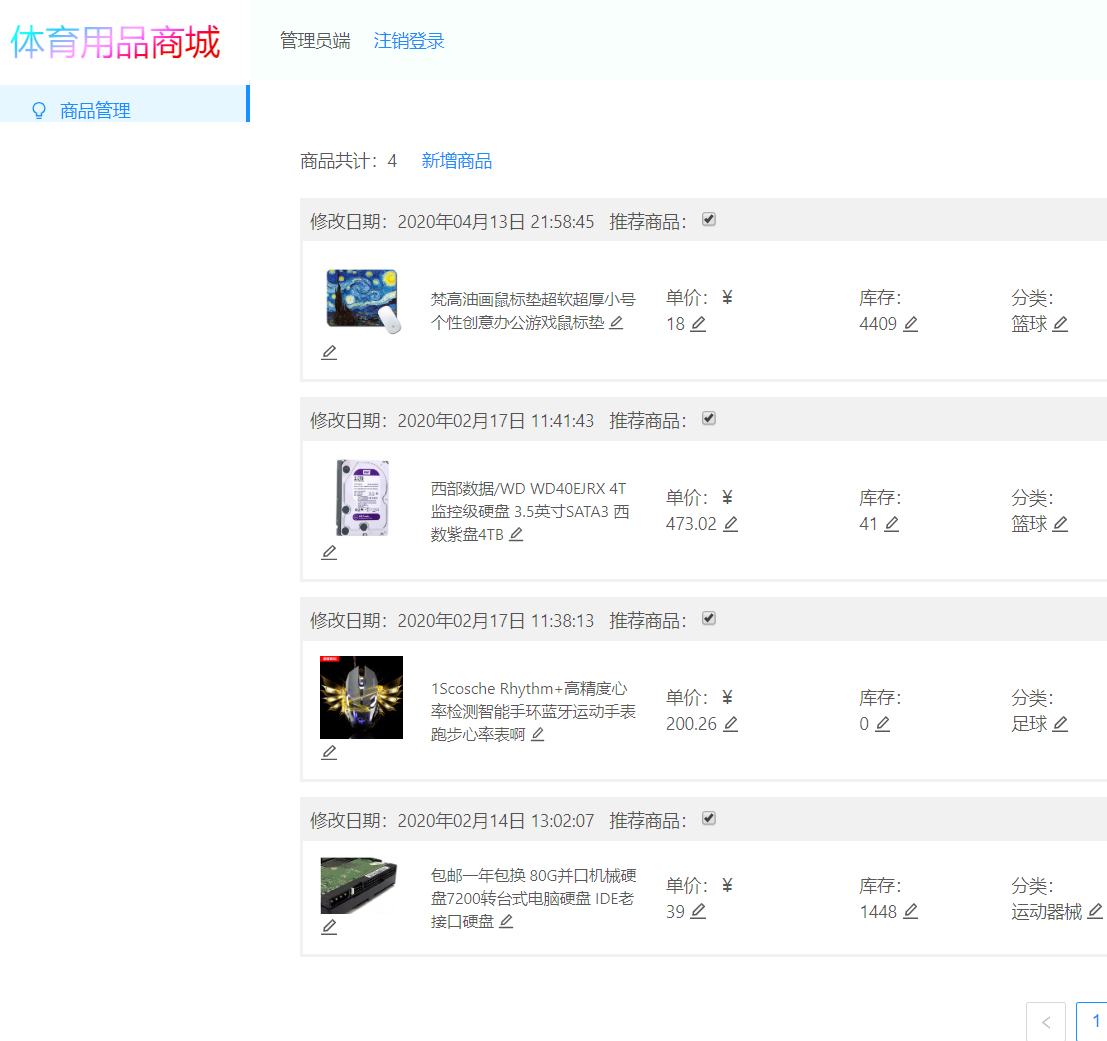Edit name of 1Scosche Rhythm+ product

537,734
